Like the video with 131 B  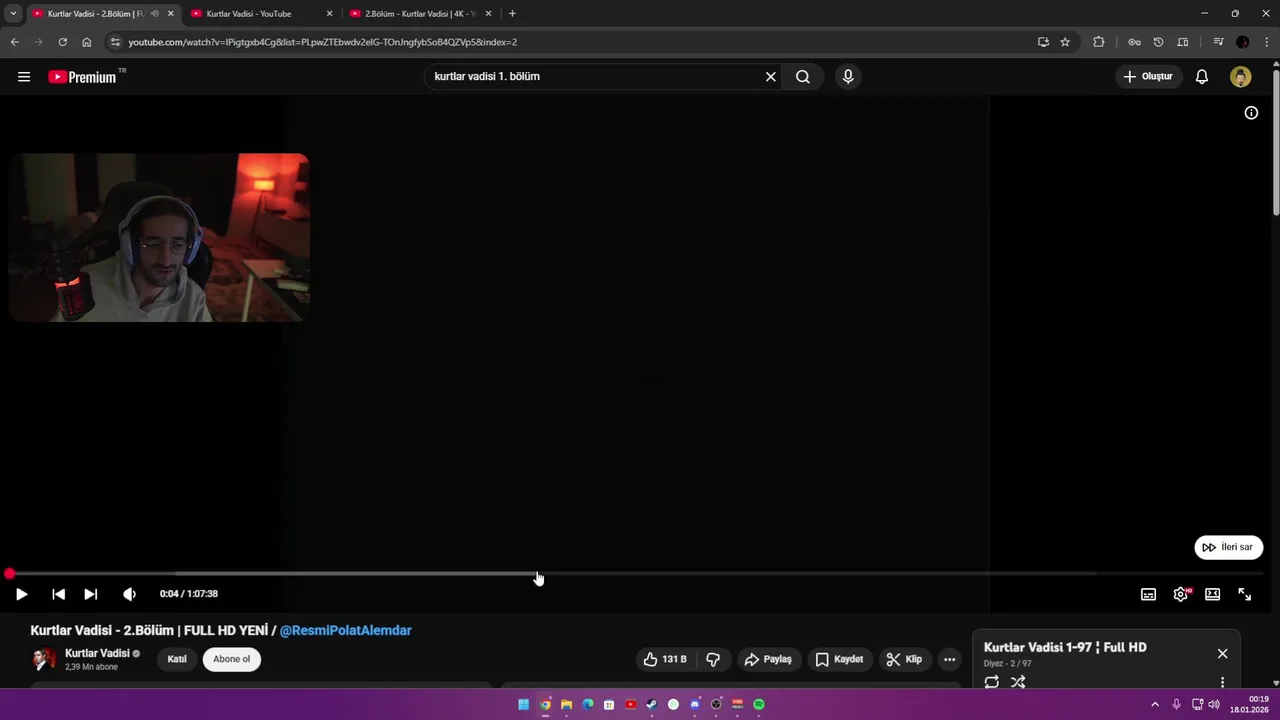[x=665, y=659]
